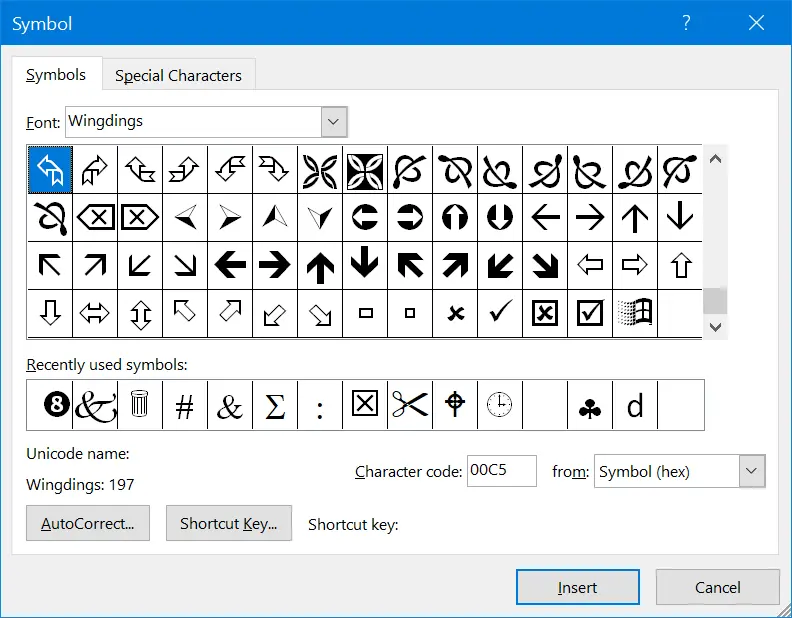
Task: Choose the black 8-ball recent symbol
Action: click(x=50, y=405)
